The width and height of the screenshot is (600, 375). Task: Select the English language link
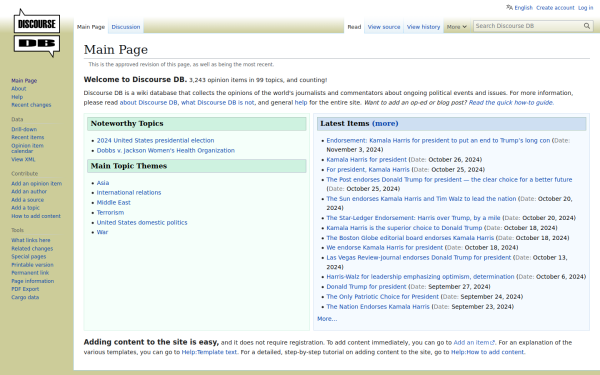[523, 8]
